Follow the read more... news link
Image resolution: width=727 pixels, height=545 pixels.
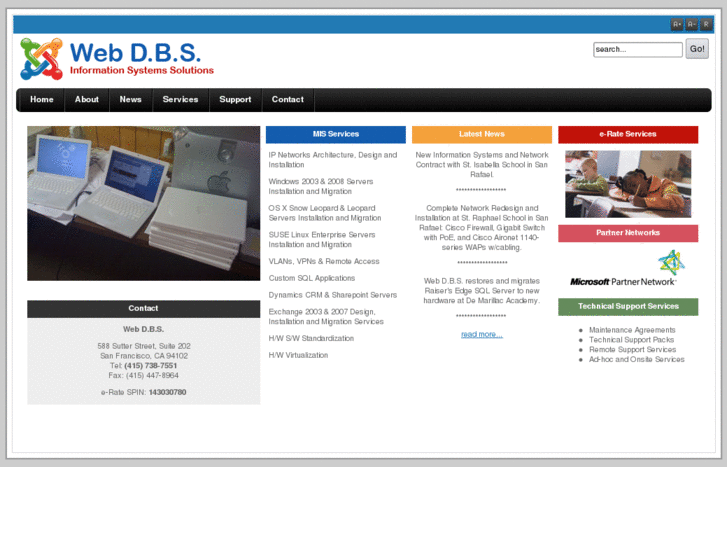click(482, 334)
